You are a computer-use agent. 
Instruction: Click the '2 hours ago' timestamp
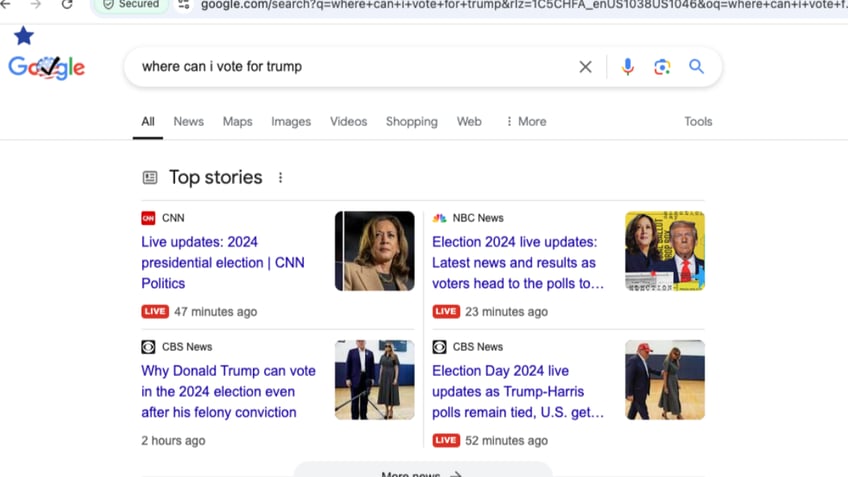point(173,441)
